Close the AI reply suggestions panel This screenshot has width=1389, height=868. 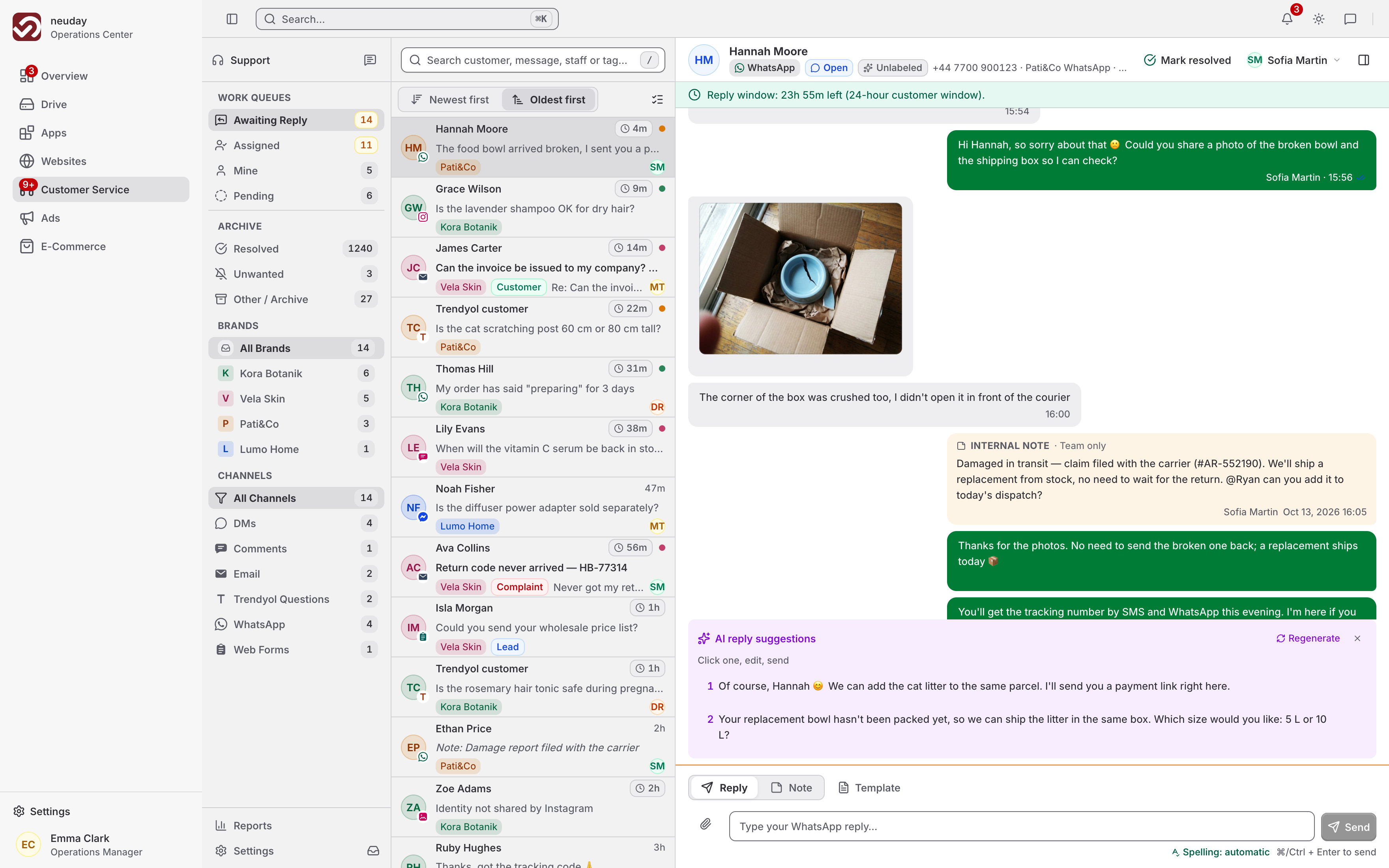coord(1357,638)
